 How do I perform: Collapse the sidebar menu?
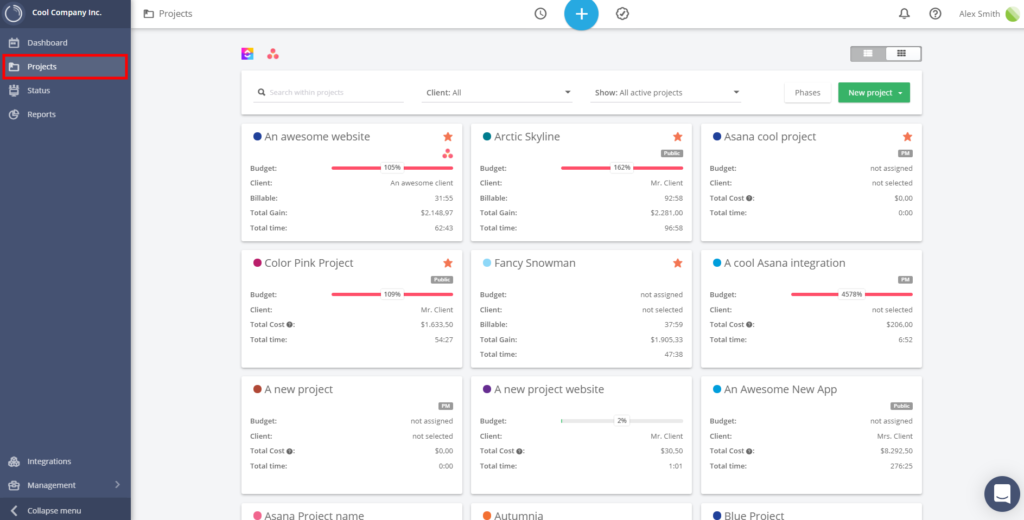point(65,510)
